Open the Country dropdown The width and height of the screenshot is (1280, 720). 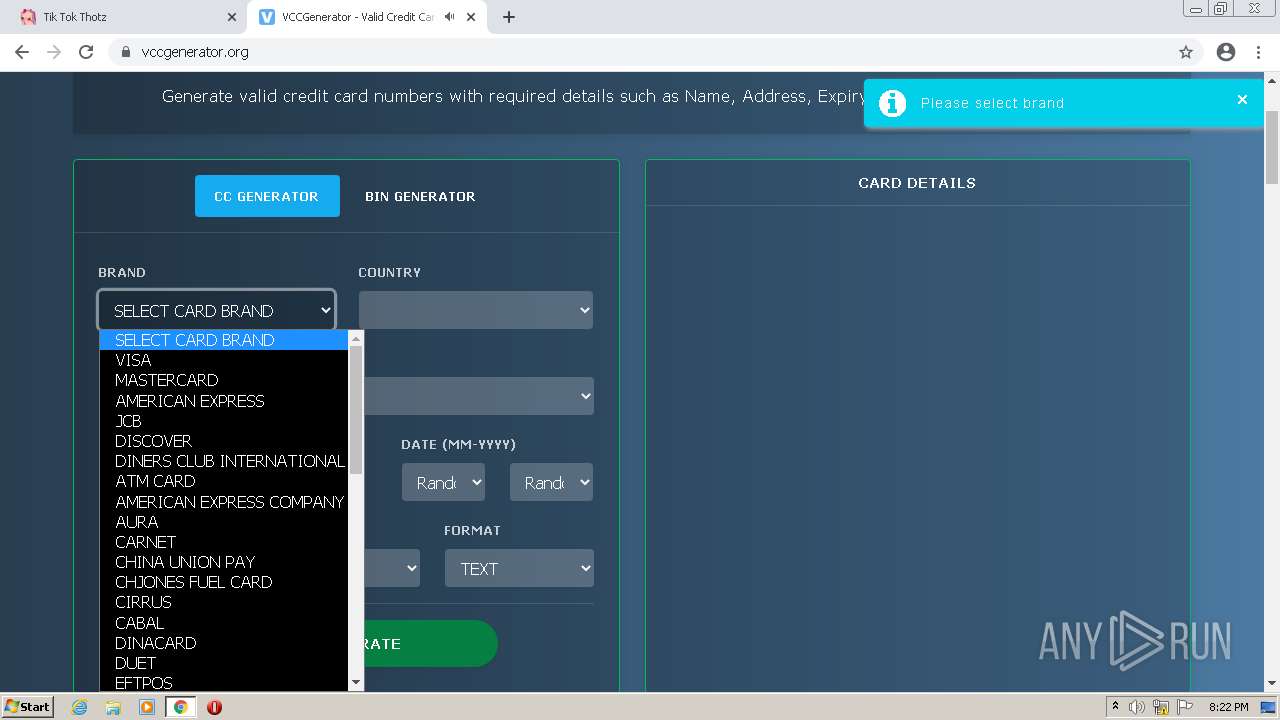click(x=476, y=310)
